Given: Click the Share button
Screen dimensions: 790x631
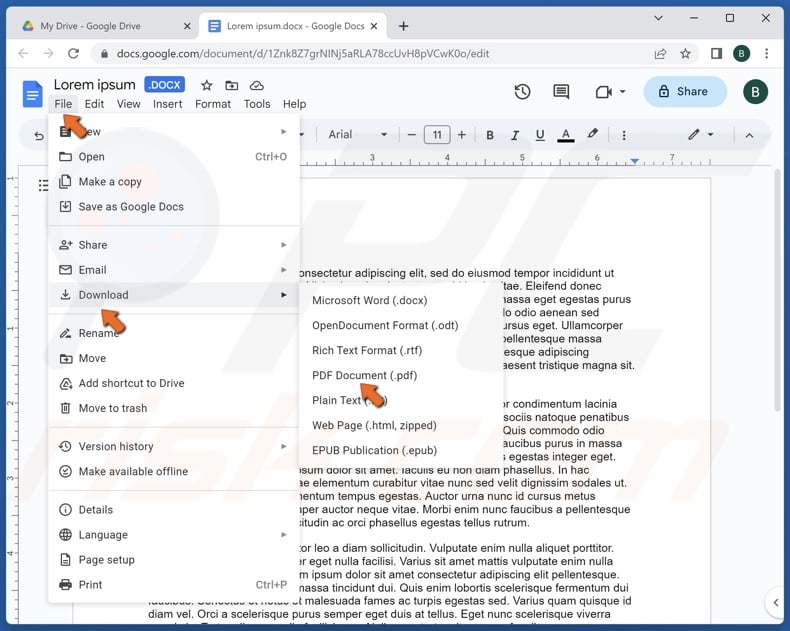Looking at the screenshot, I should [685, 92].
